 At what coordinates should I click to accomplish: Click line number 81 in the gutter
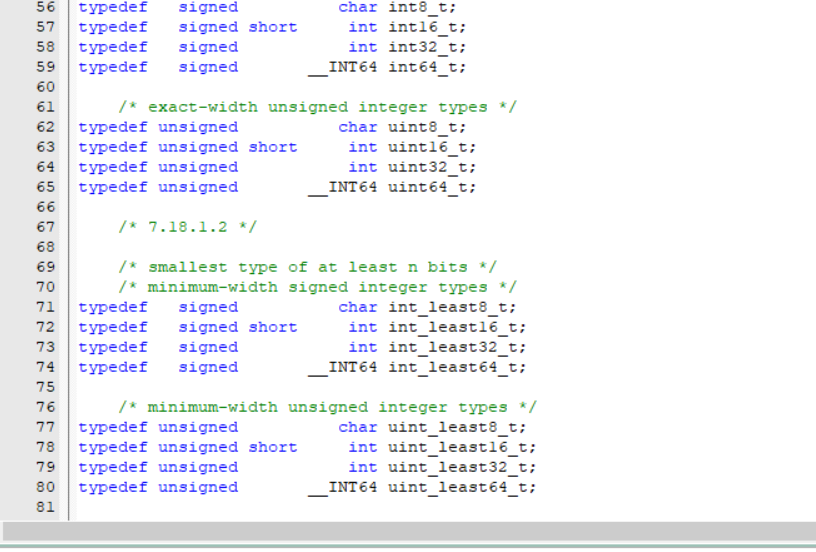[46, 507]
